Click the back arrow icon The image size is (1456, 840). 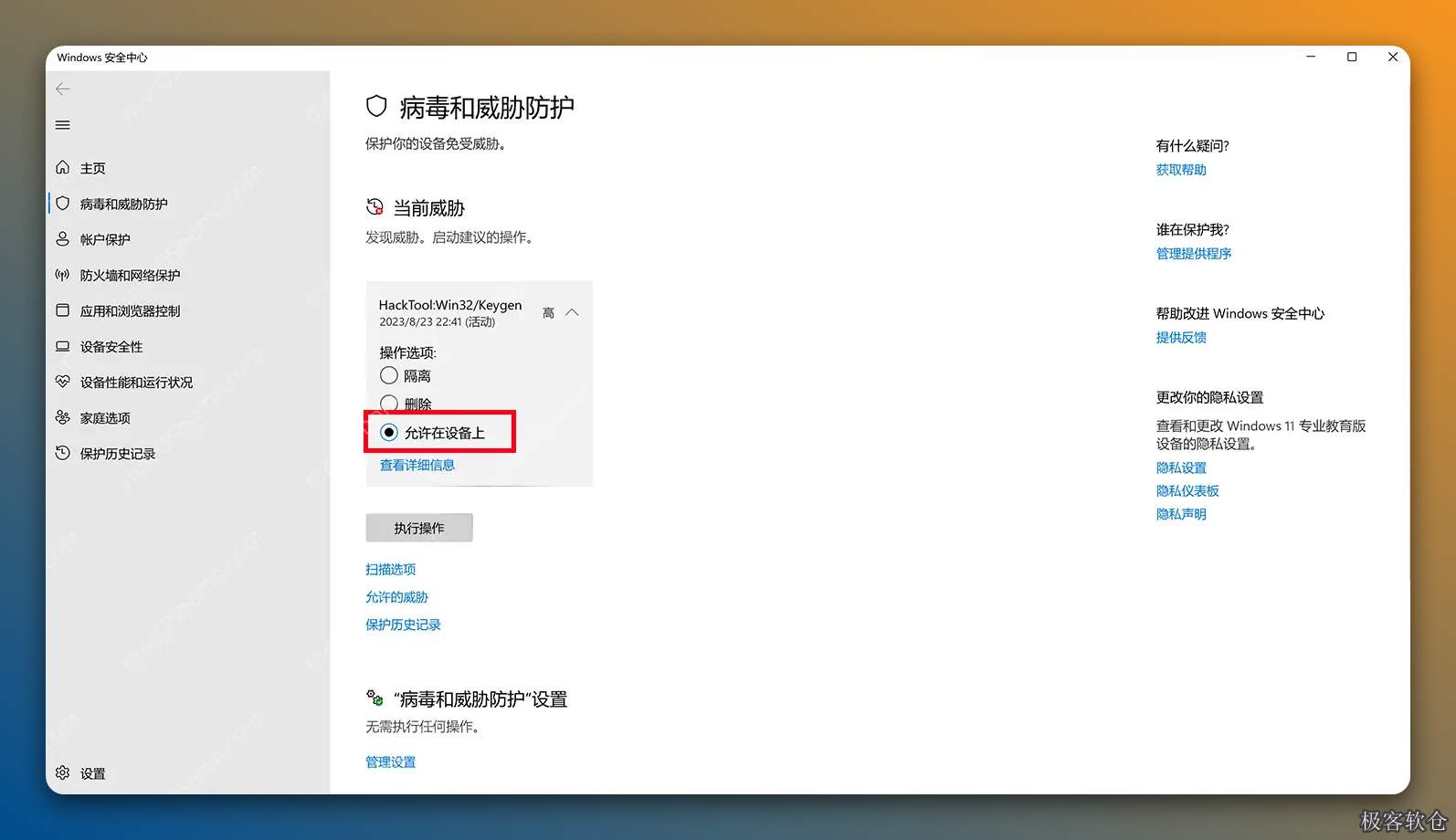63,89
